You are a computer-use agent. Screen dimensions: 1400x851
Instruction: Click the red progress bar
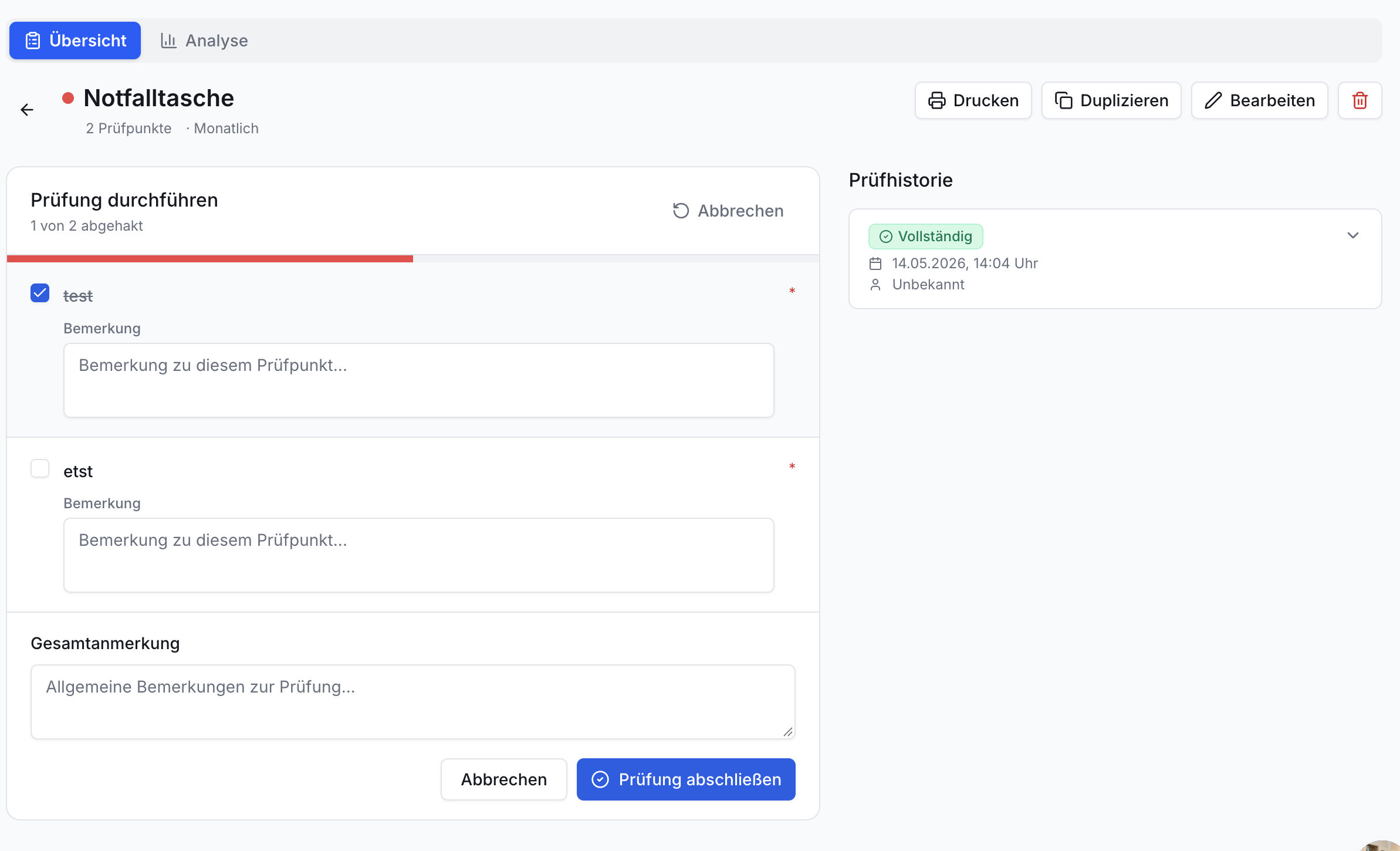tap(210, 259)
